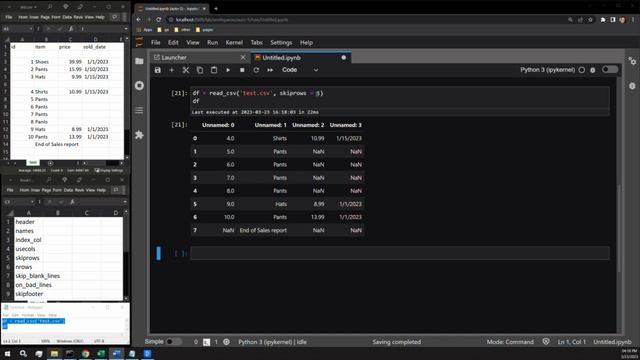Open the property inspector gears icon on the right
The height and width of the screenshot is (360, 640).
(x=632, y=61)
